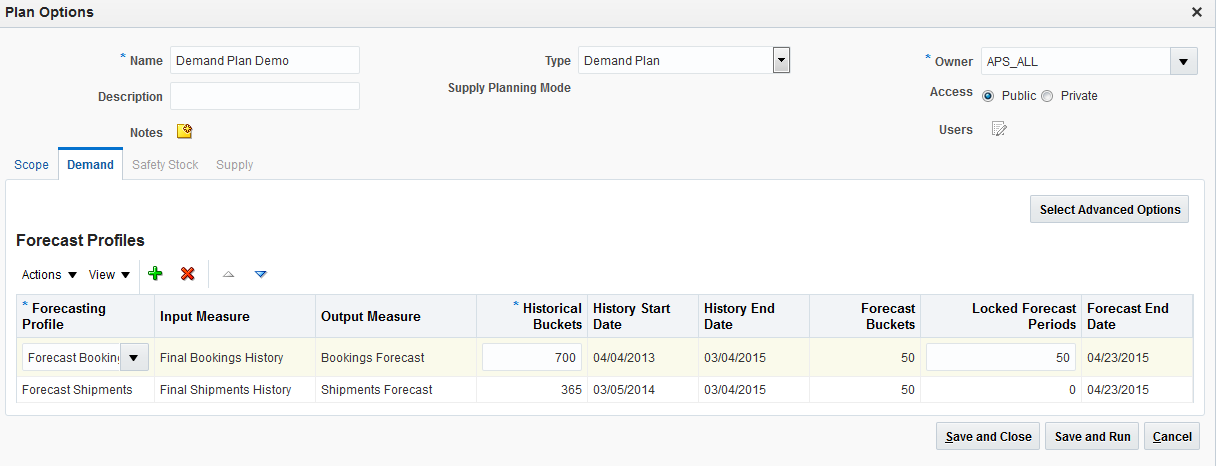The width and height of the screenshot is (1216, 466).
Task: Click the Select Advanced Options button
Action: pyautogui.click(x=1109, y=210)
